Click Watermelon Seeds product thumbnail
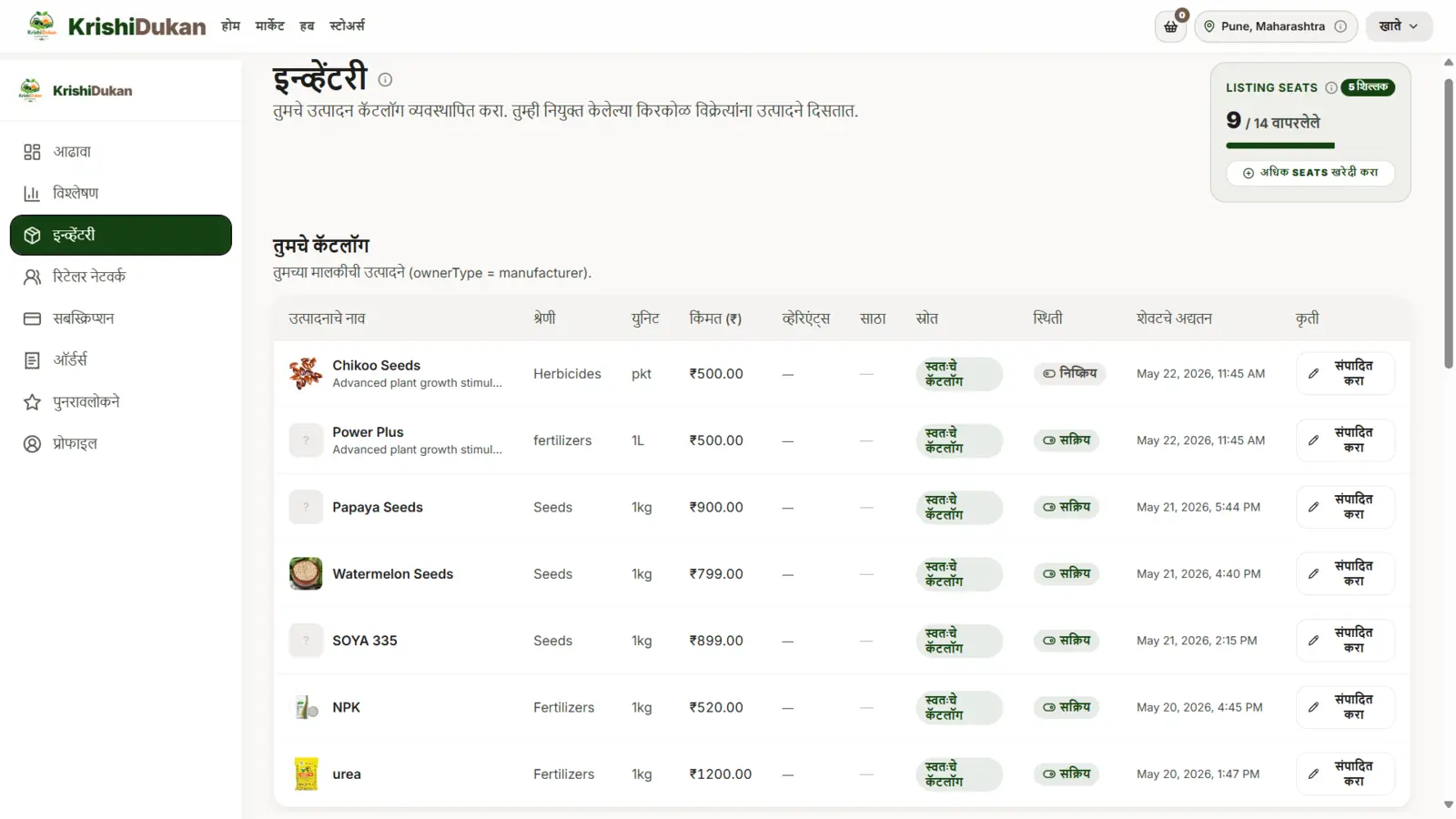Viewport: 1456px width, 819px height. (x=306, y=574)
